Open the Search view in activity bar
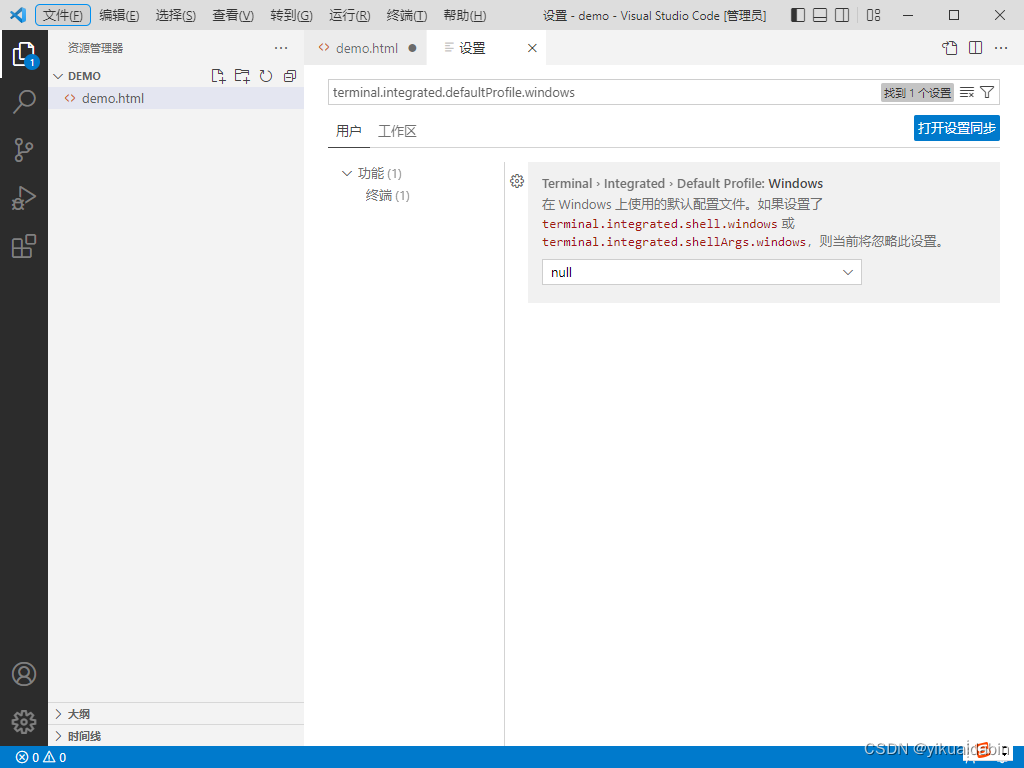The width and height of the screenshot is (1024, 768). click(x=24, y=102)
